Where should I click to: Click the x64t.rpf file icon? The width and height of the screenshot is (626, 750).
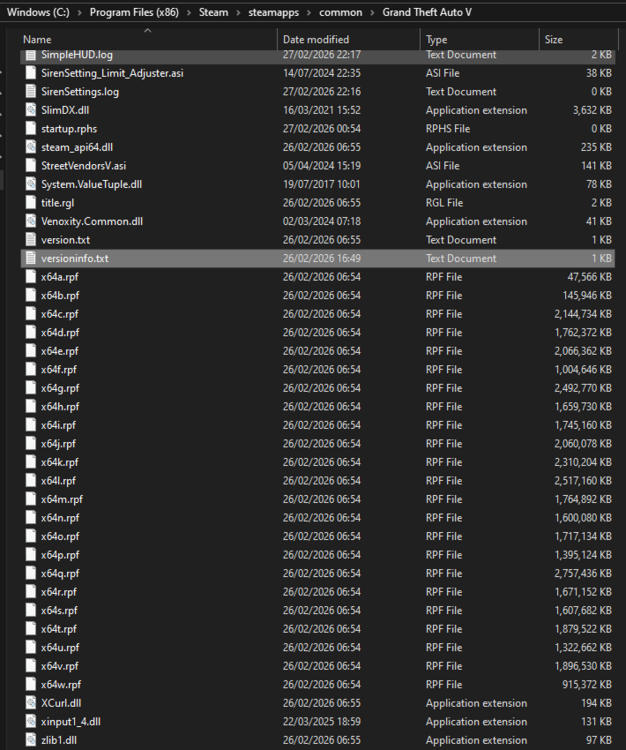tap(31, 629)
